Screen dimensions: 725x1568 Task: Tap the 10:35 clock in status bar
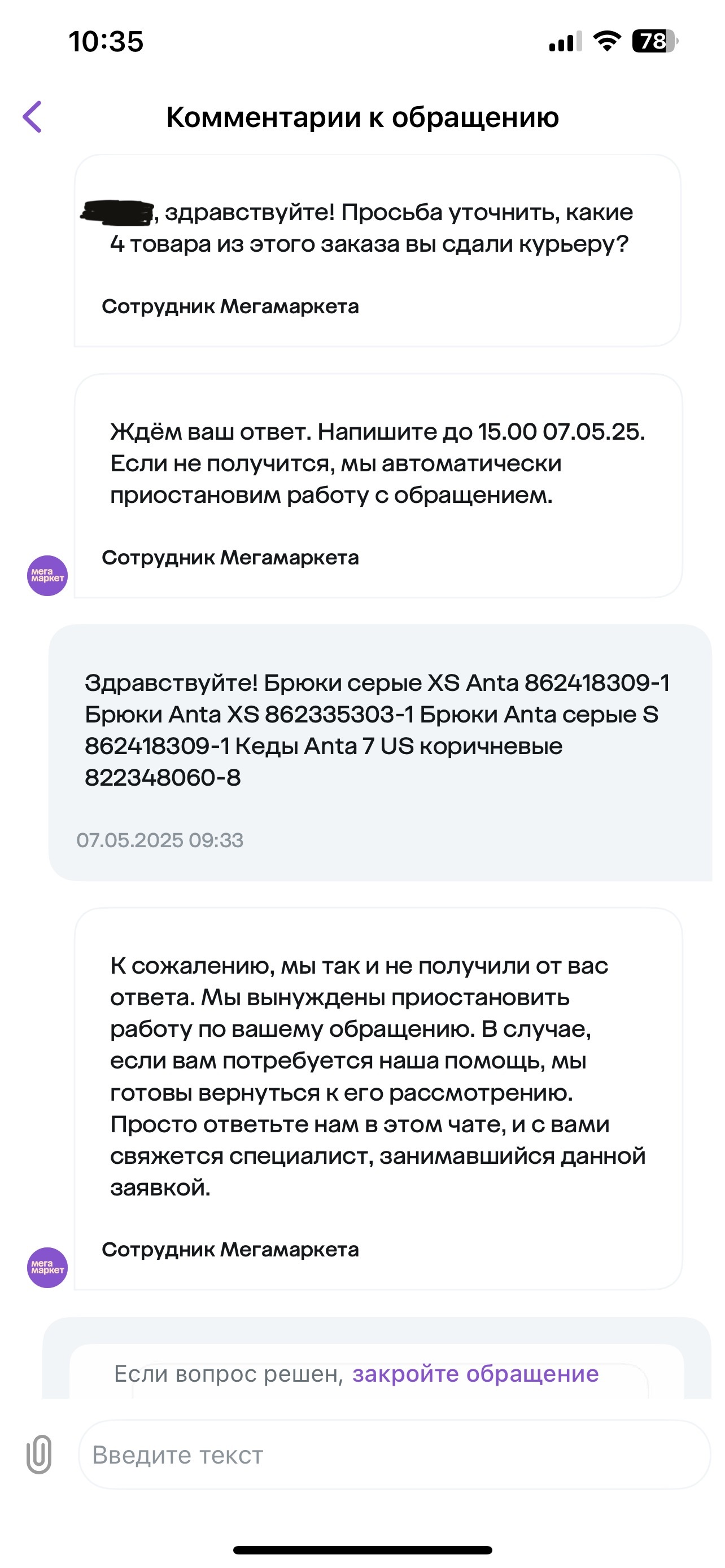(106, 41)
